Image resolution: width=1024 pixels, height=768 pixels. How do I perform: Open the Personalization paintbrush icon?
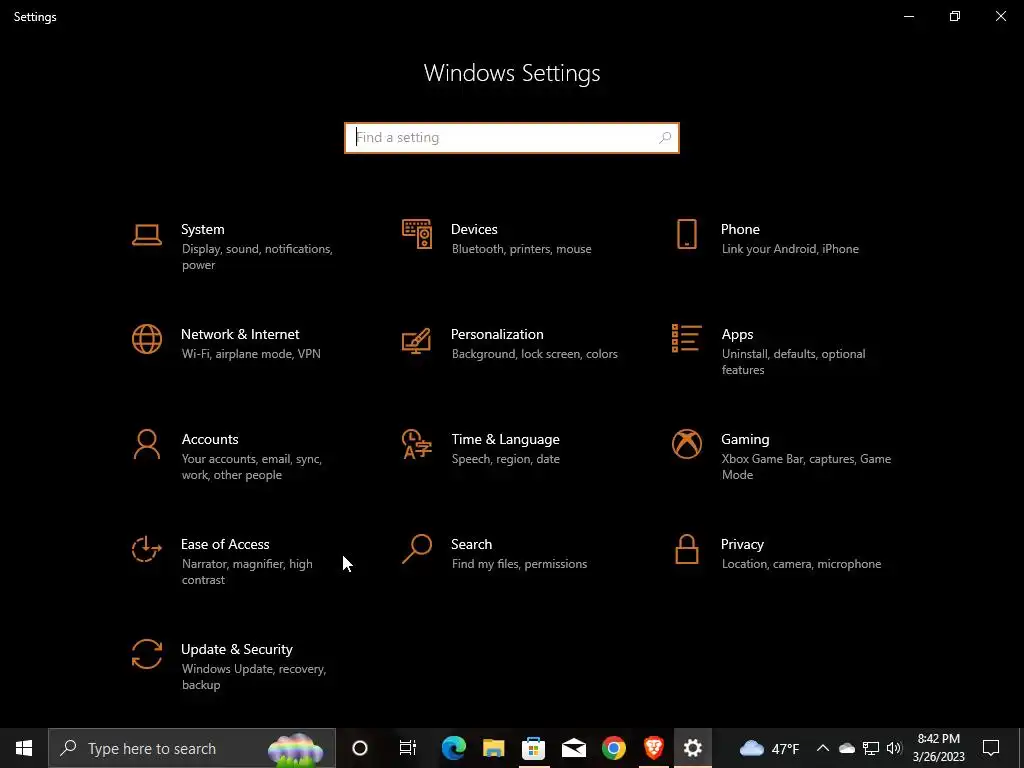(x=417, y=340)
